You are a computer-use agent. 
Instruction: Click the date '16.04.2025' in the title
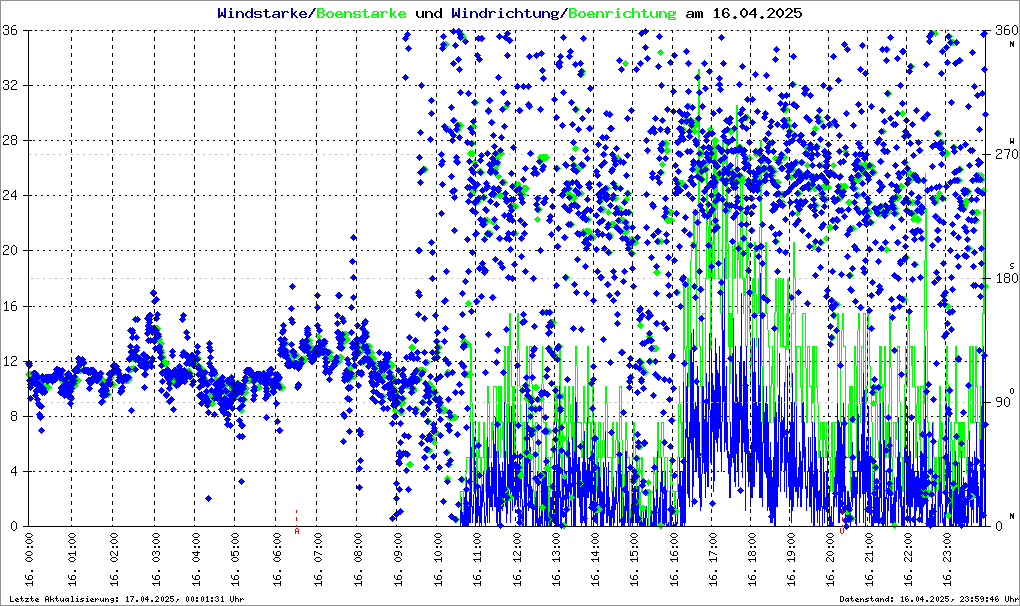point(755,14)
